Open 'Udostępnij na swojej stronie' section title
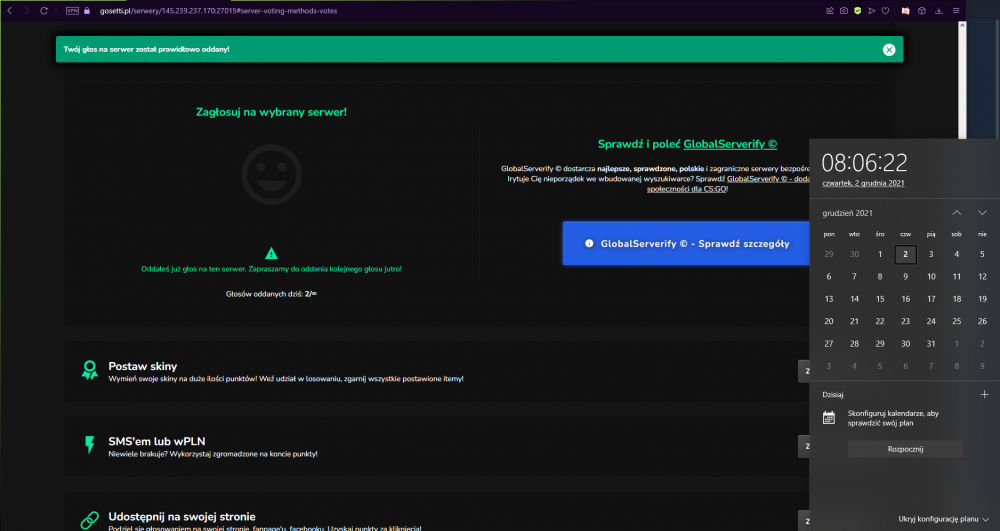1000x531 pixels. coord(182,516)
